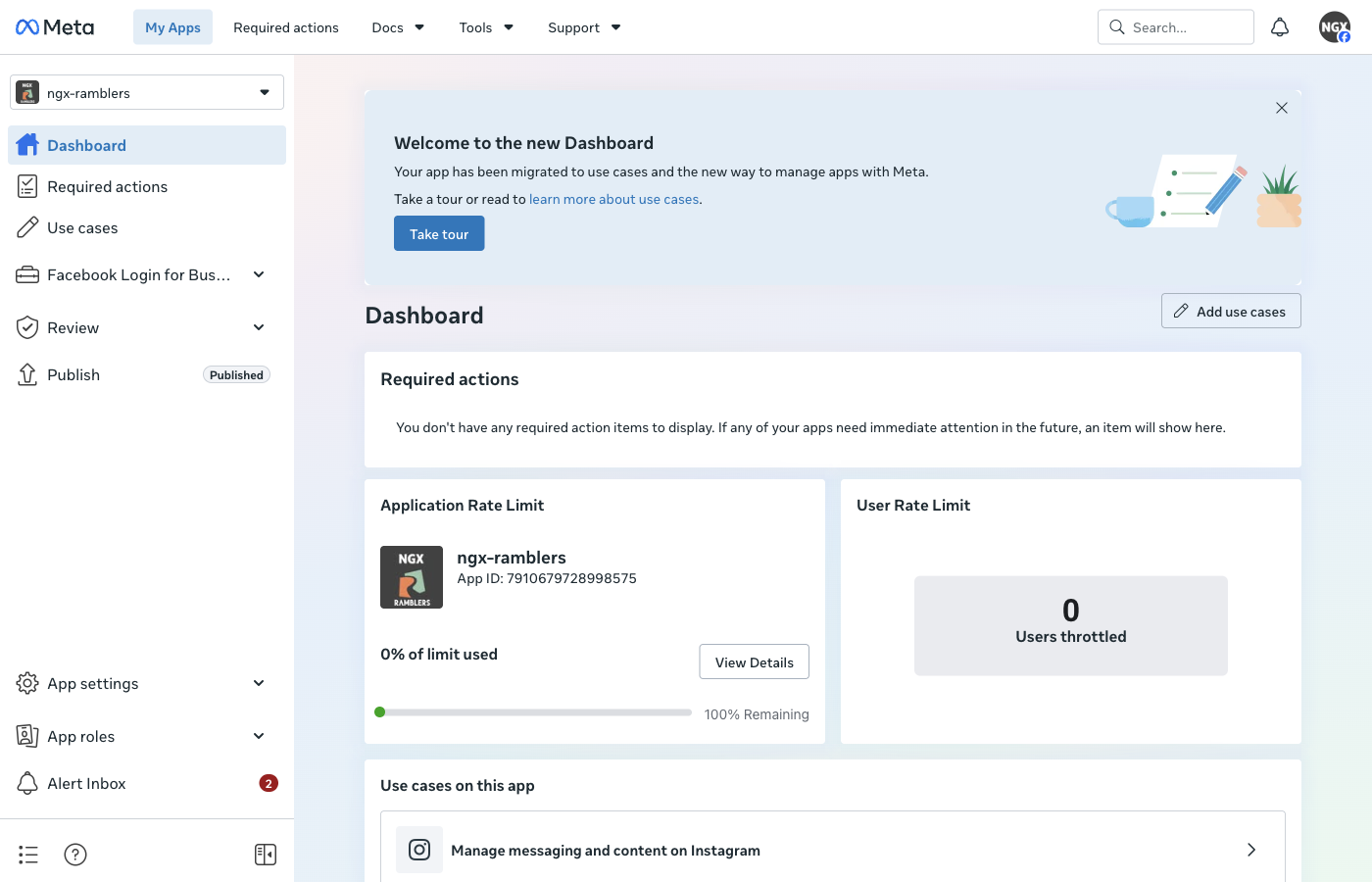Click the Take tour button
The height and width of the screenshot is (882, 1372).
tap(439, 233)
